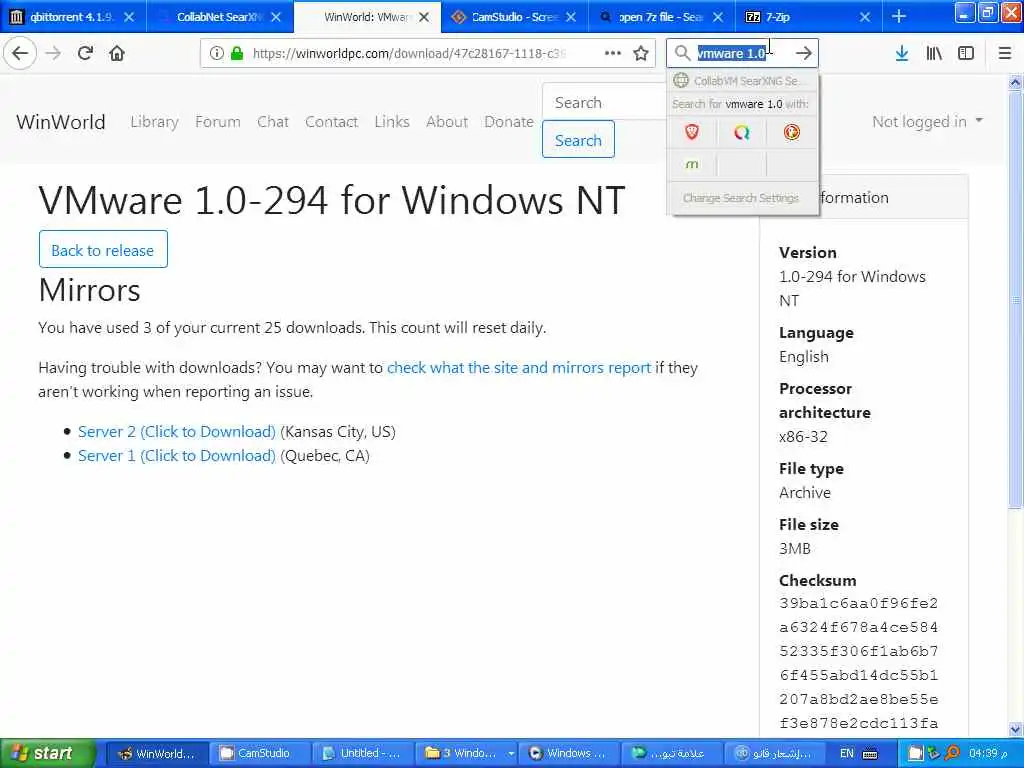Show site information icon in address bar
This screenshot has width=1024, height=768.
point(216,54)
